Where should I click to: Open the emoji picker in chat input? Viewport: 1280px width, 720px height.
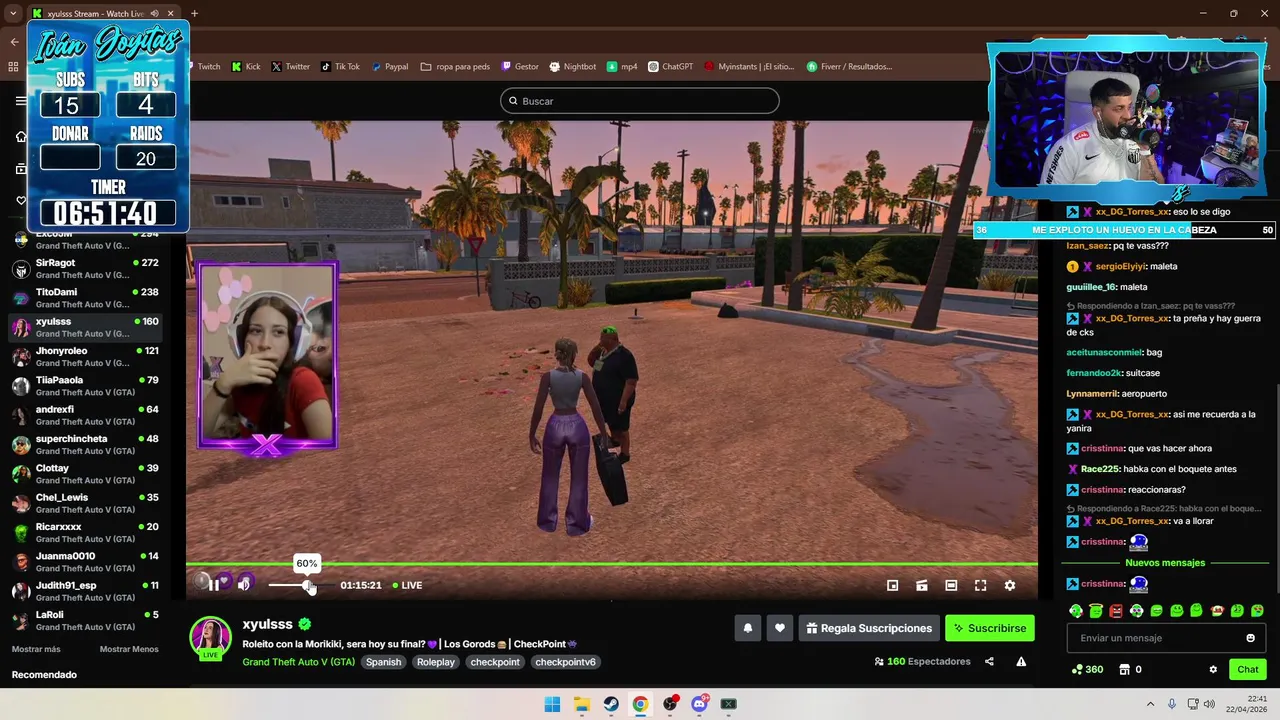(x=1250, y=638)
